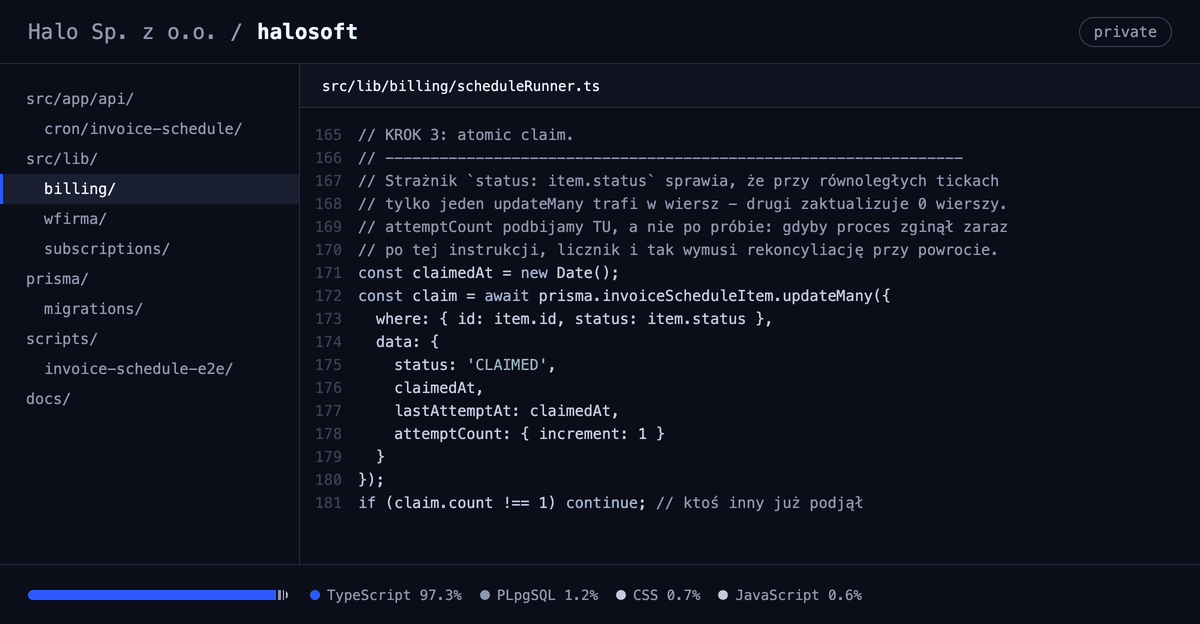Click line number 168
The image size is (1200, 624).
pos(328,204)
